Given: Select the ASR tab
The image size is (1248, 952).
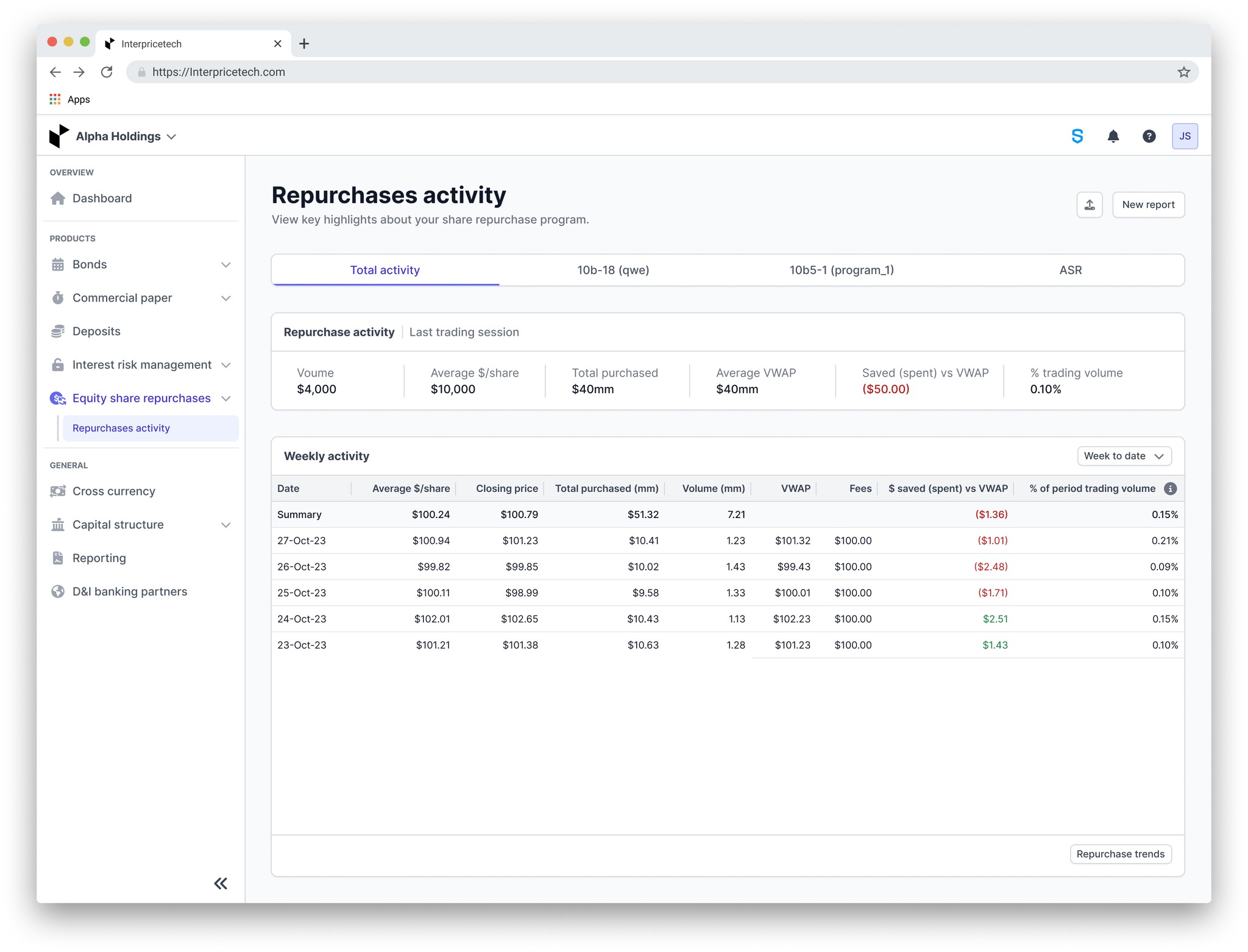Looking at the screenshot, I should tap(1070, 270).
